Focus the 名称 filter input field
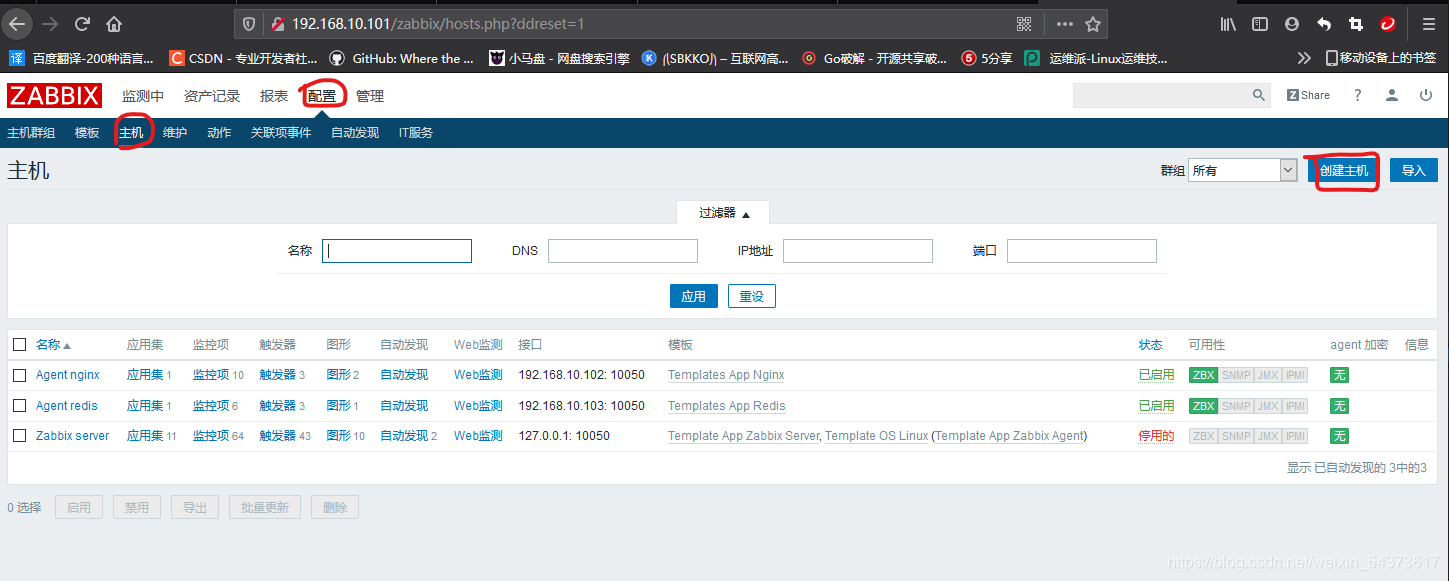The height and width of the screenshot is (581, 1449). coord(397,251)
